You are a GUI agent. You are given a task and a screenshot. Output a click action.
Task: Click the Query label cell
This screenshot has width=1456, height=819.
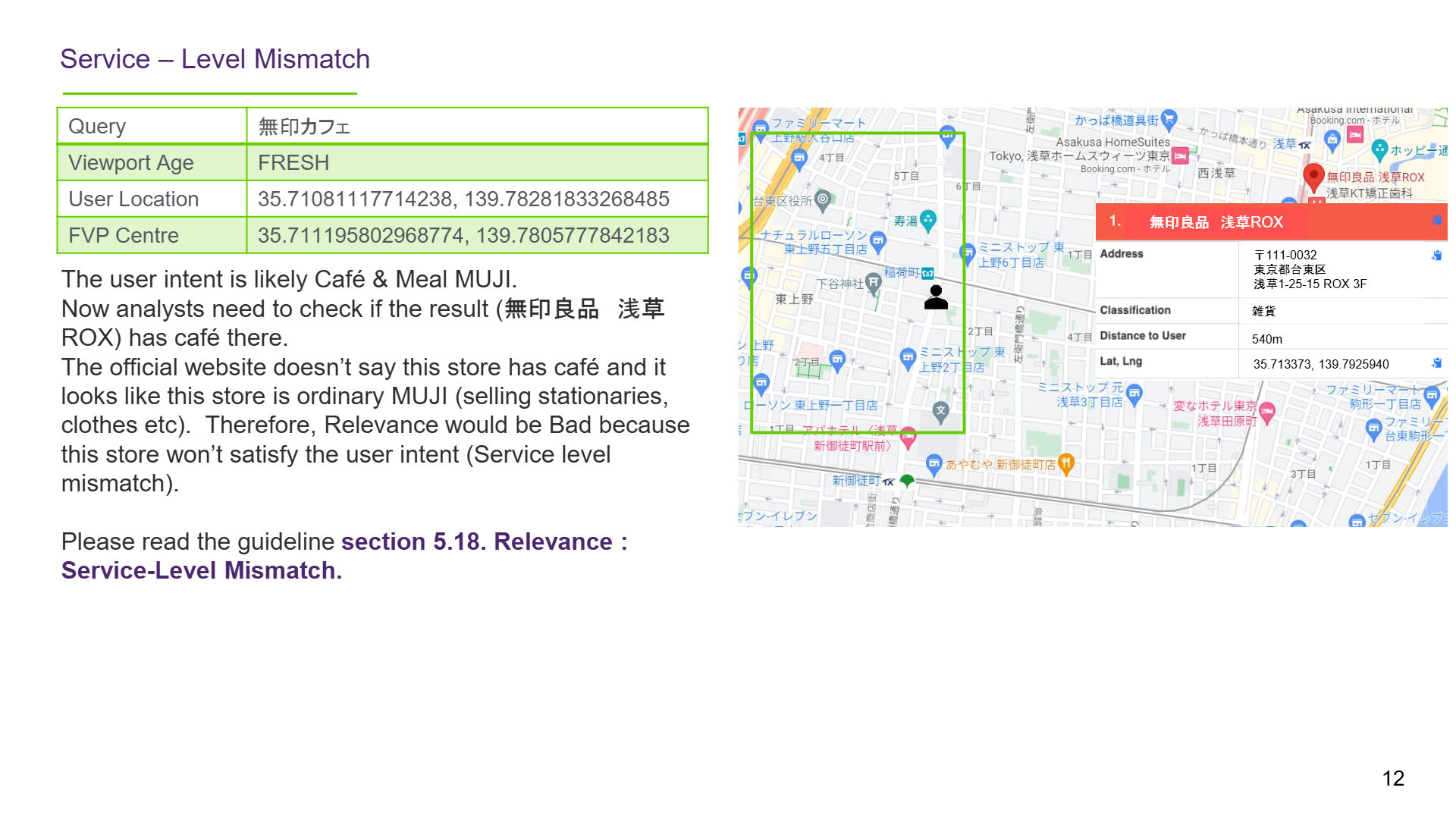click(152, 127)
